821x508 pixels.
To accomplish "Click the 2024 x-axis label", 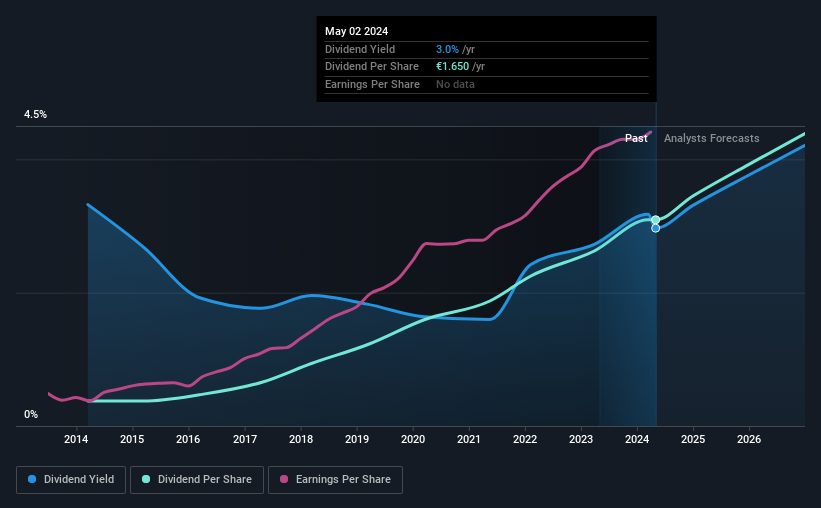I will click(x=637, y=439).
